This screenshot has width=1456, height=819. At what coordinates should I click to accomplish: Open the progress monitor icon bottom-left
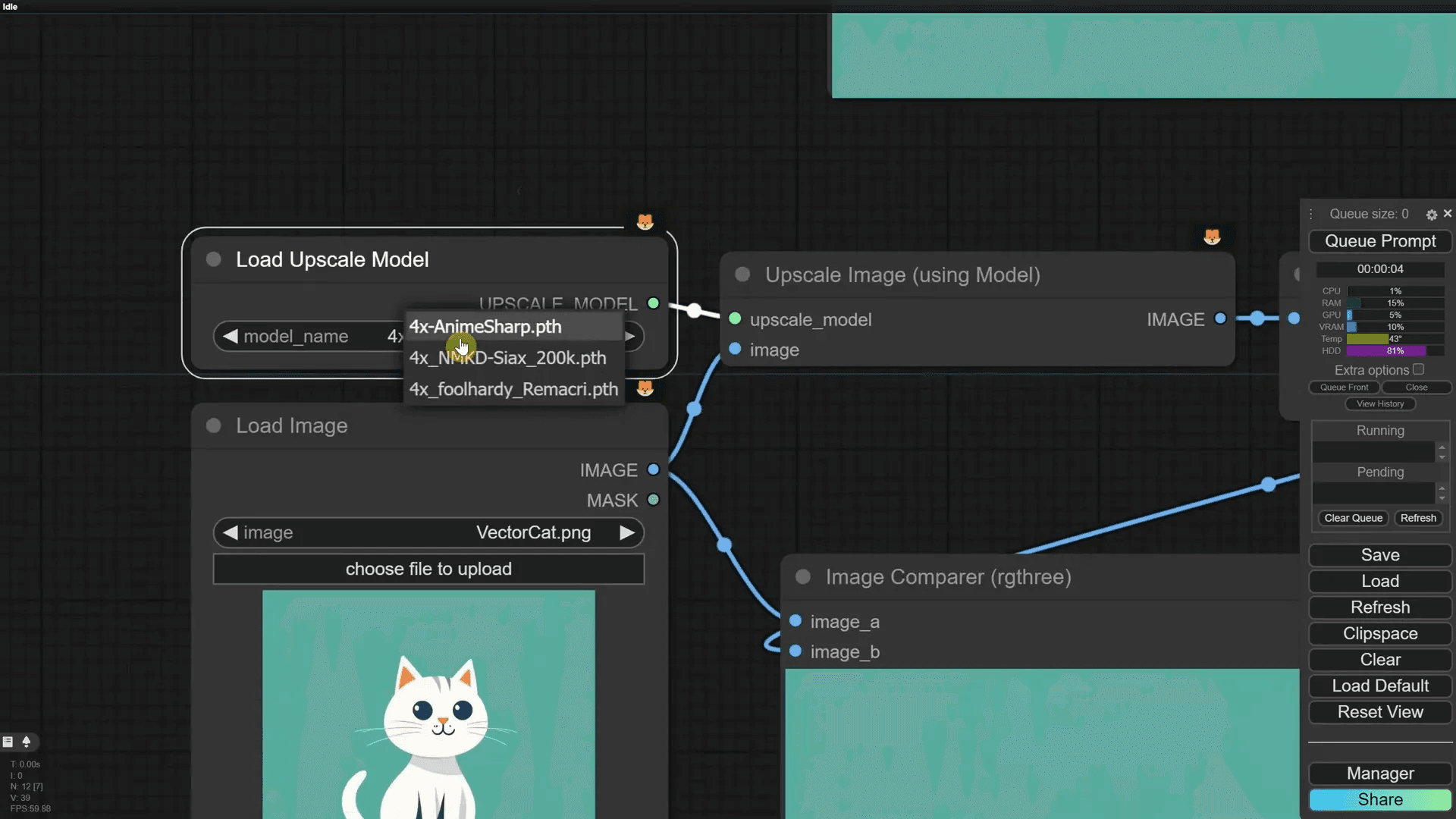tap(7, 742)
